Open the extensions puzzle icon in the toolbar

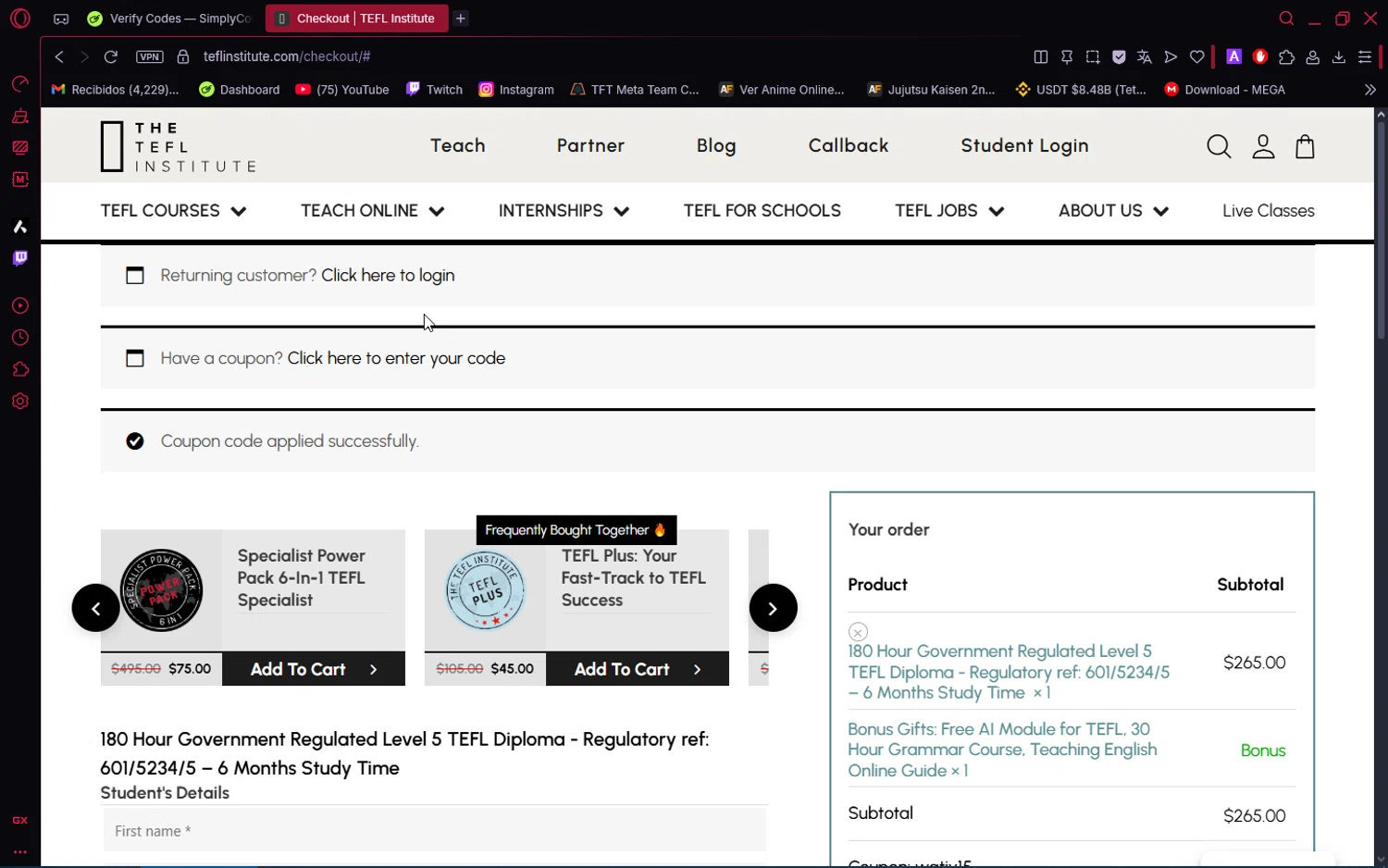coord(1286,56)
